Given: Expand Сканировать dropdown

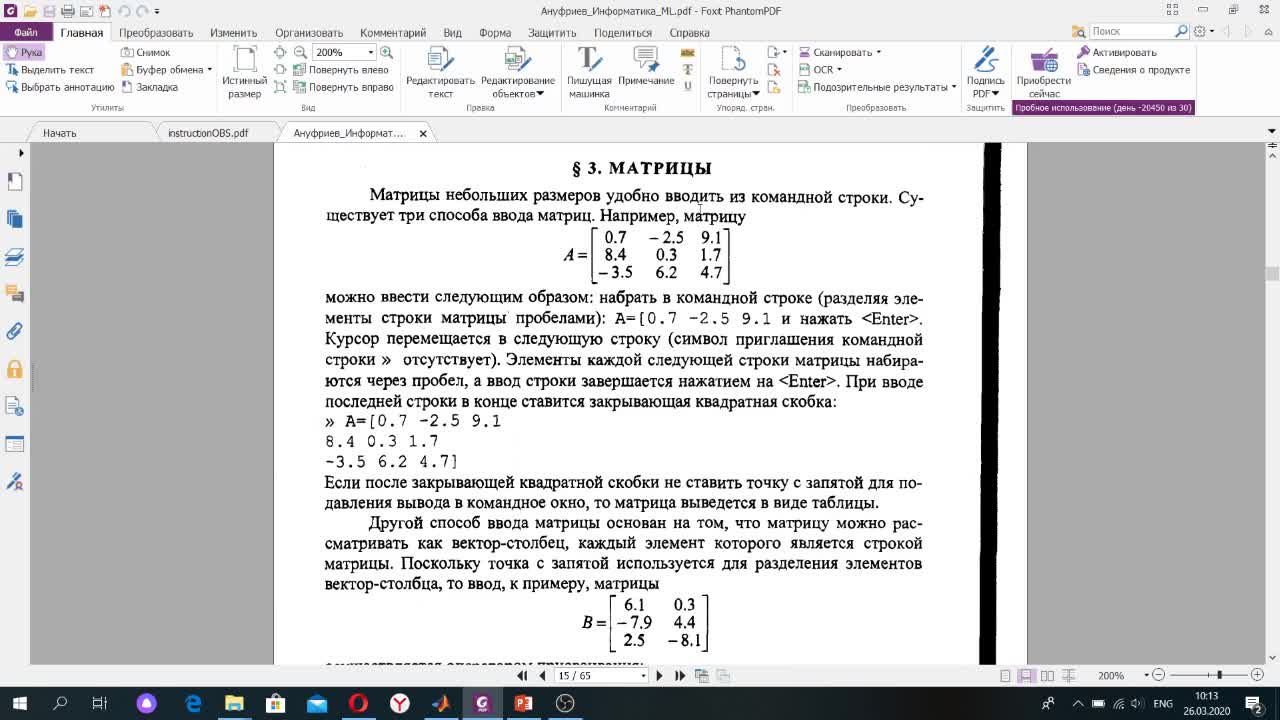Looking at the screenshot, I should [878, 52].
